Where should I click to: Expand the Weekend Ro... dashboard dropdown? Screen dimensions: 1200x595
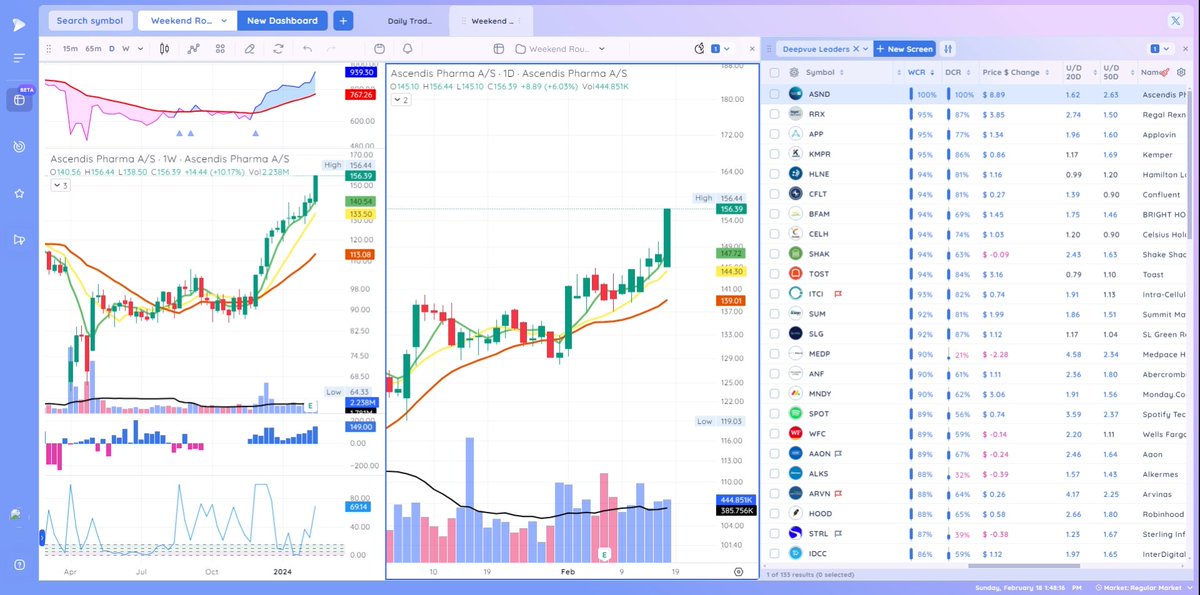point(225,20)
